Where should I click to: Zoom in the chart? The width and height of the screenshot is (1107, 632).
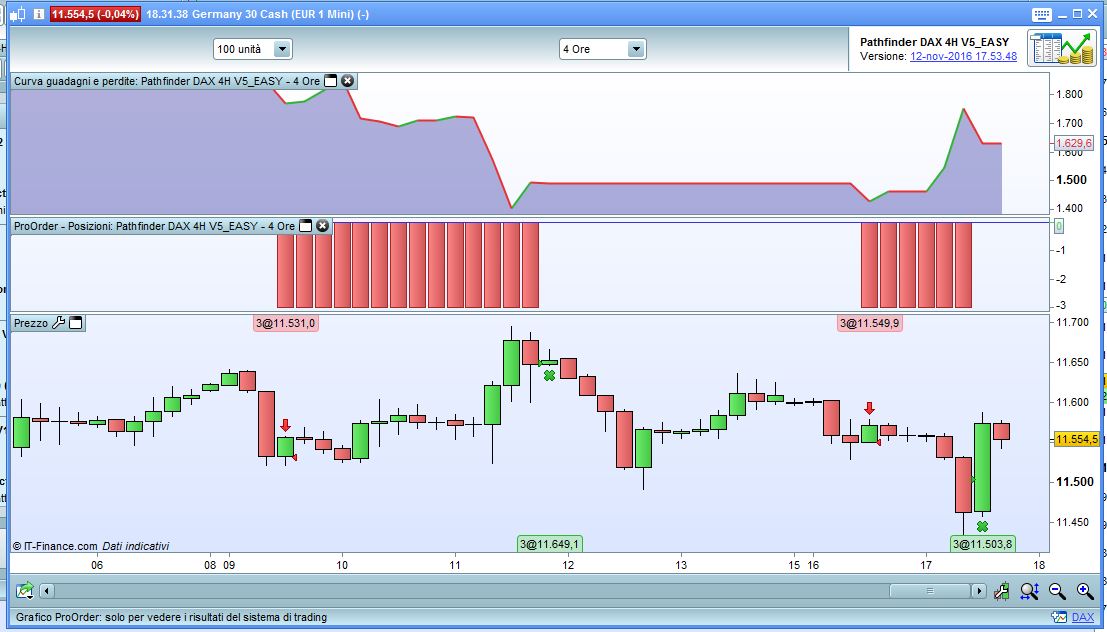click(1085, 591)
